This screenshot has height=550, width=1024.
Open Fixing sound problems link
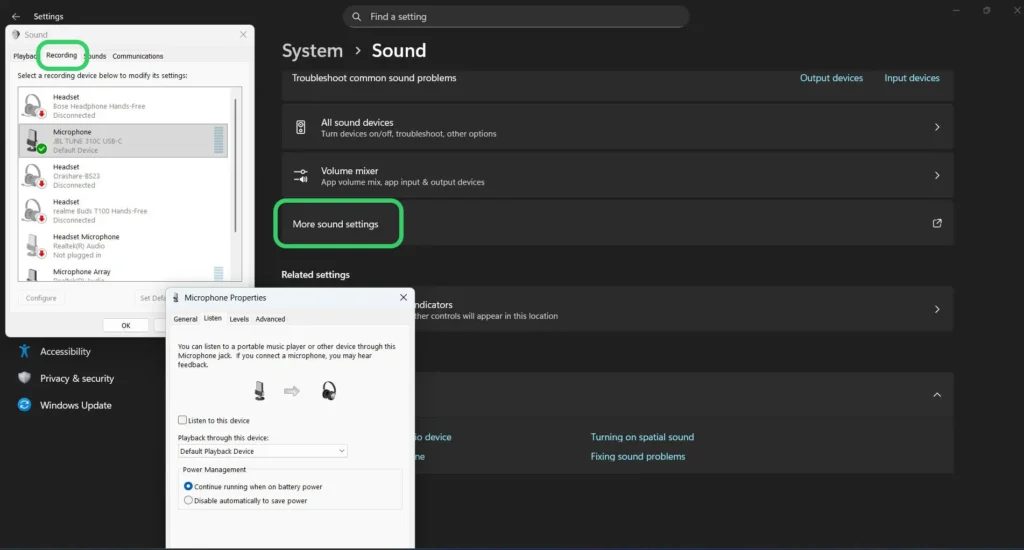pos(637,457)
